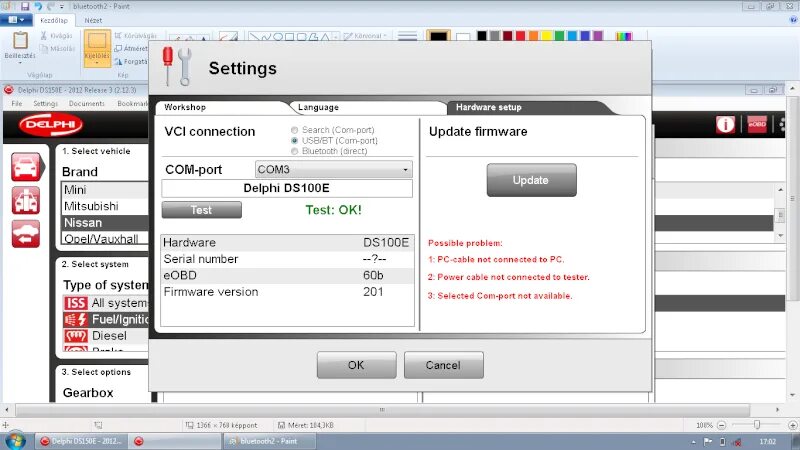Screen dimensions: 800x450
Task: Click OK in Settings dialog
Action: [x=356, y=365]
